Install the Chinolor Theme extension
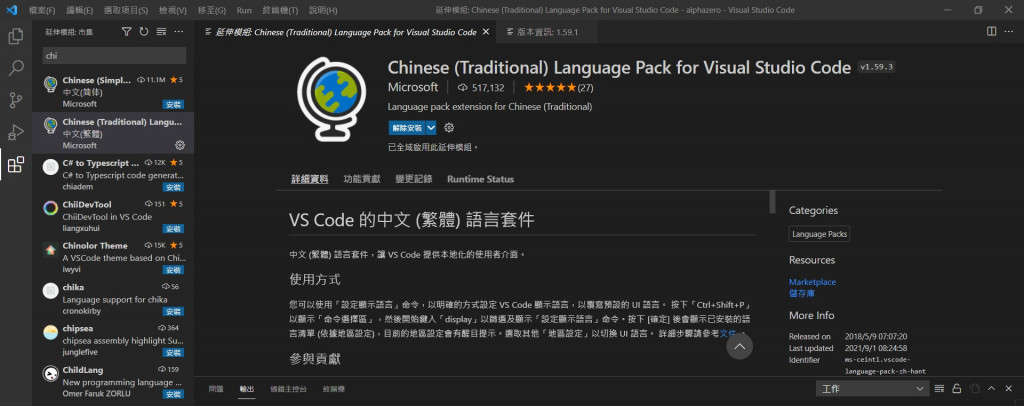Screen dimensions: 1024x406 coord(173,270)
